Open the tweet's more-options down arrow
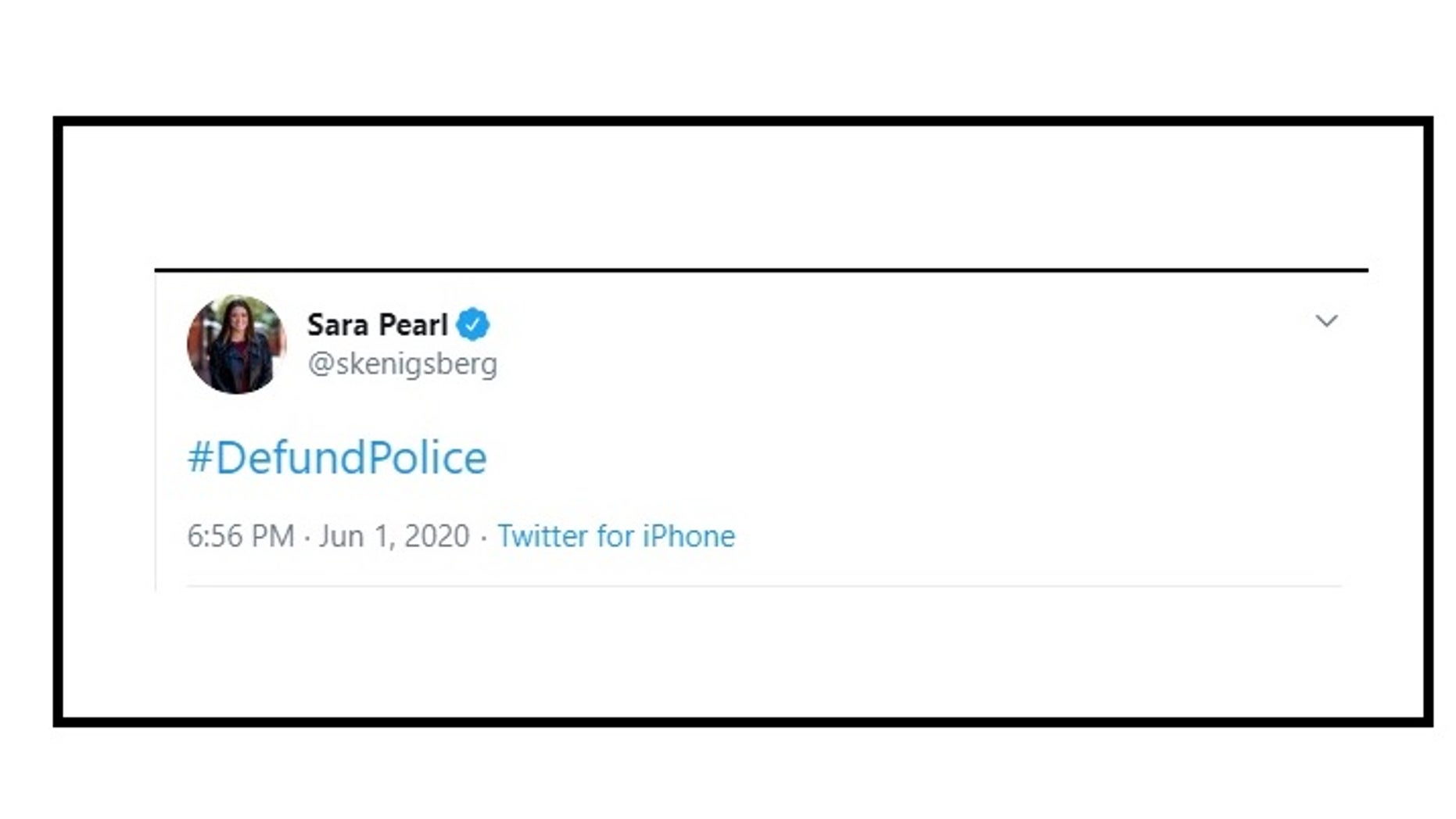The image size is (1456, 819). (1326, 320)
